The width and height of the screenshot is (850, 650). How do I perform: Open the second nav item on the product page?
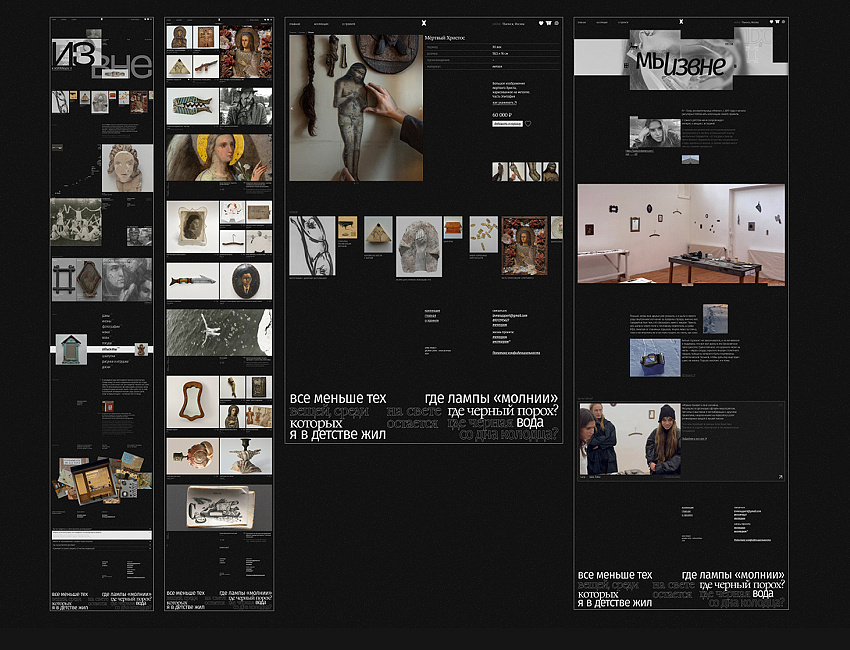[x=321, y=24]
